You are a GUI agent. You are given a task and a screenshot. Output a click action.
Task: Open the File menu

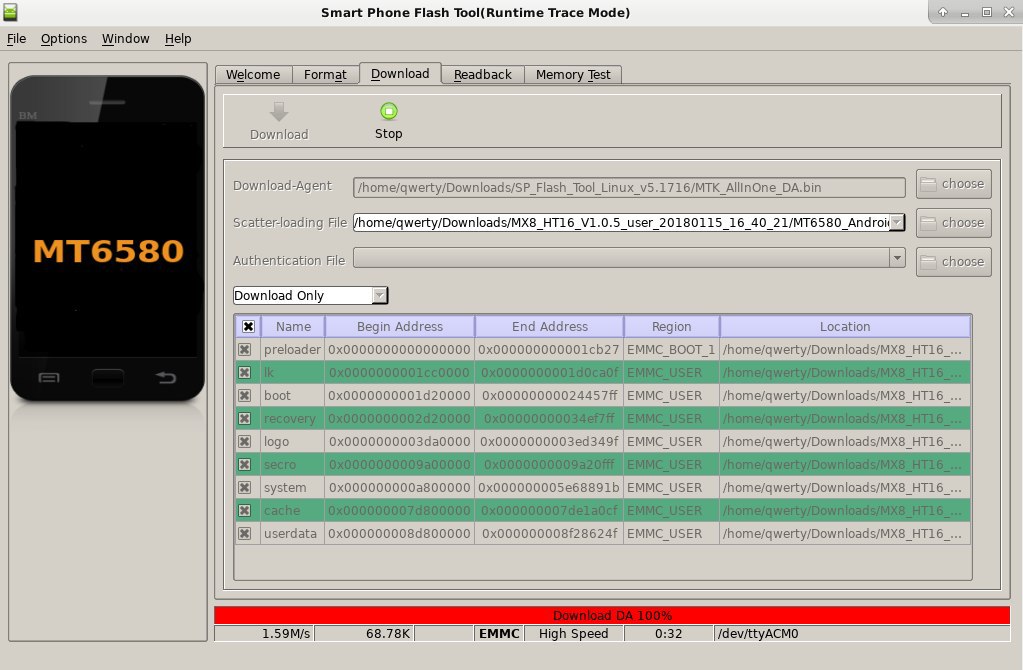tap(16, 38)
